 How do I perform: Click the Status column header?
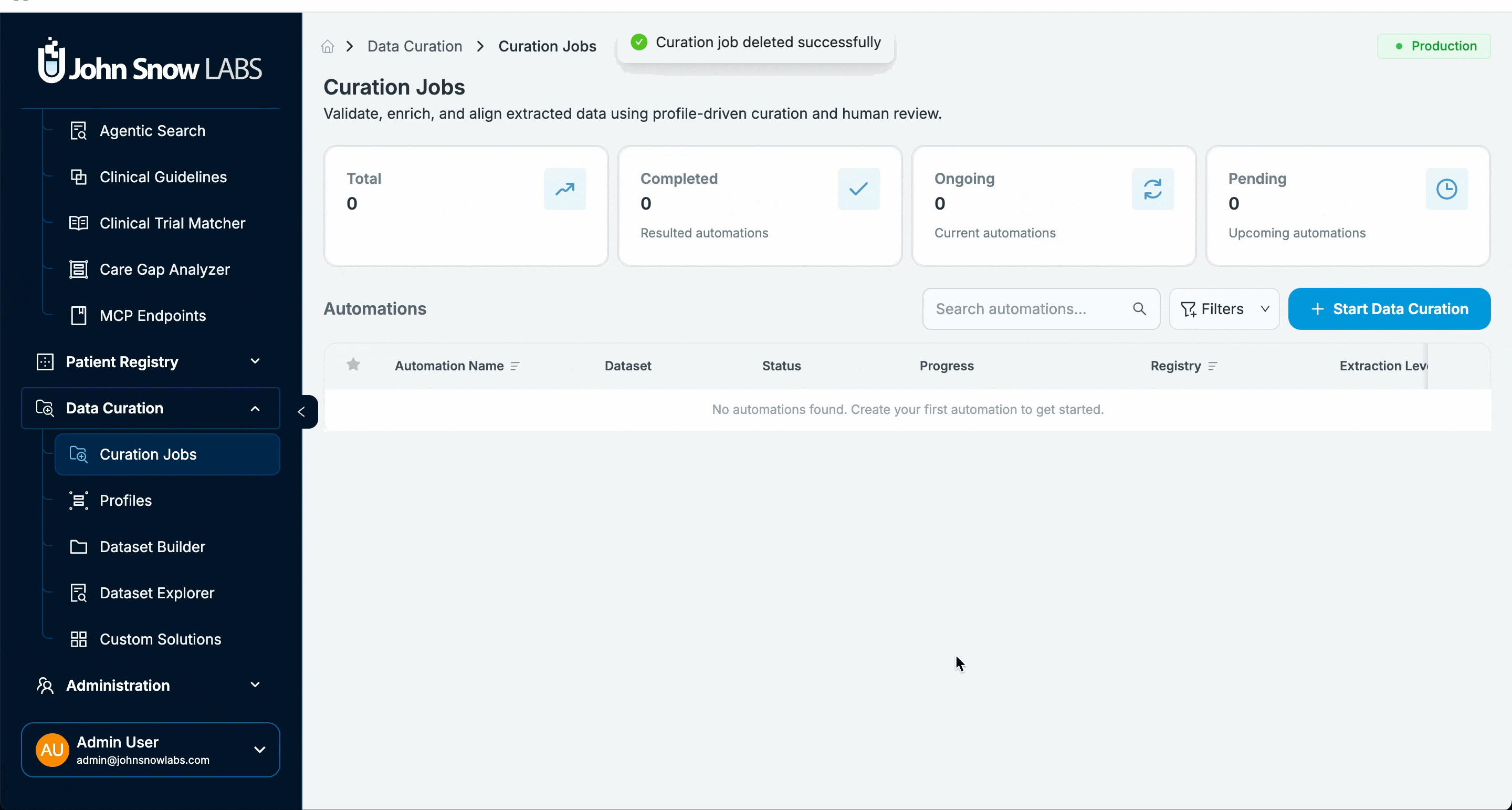point(781,366)
